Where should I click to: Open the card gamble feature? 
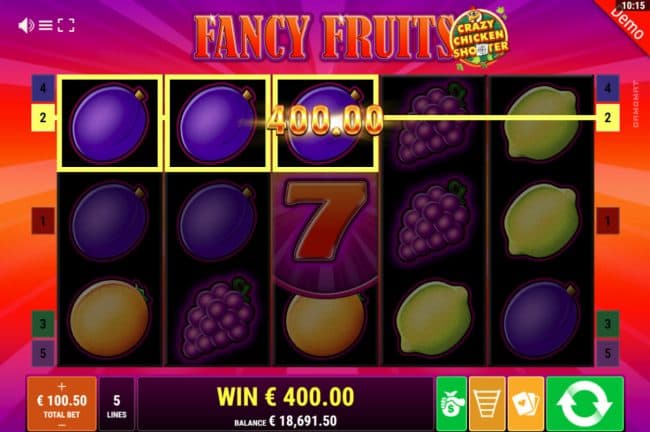point(526,403)
